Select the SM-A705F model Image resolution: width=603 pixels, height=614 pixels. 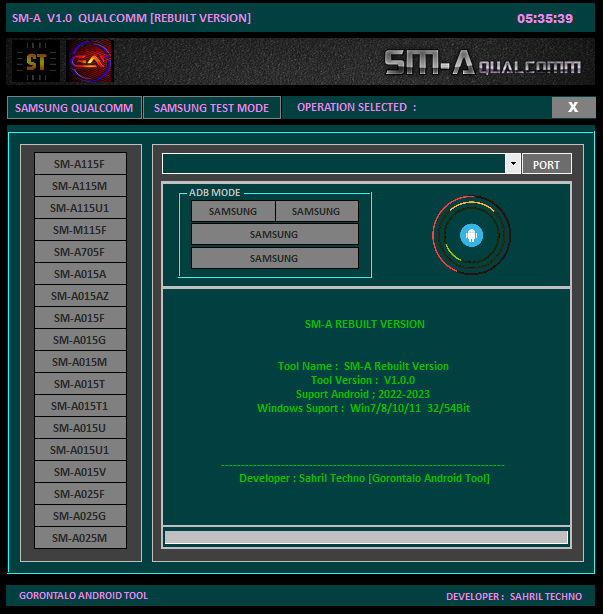[80, 252]
